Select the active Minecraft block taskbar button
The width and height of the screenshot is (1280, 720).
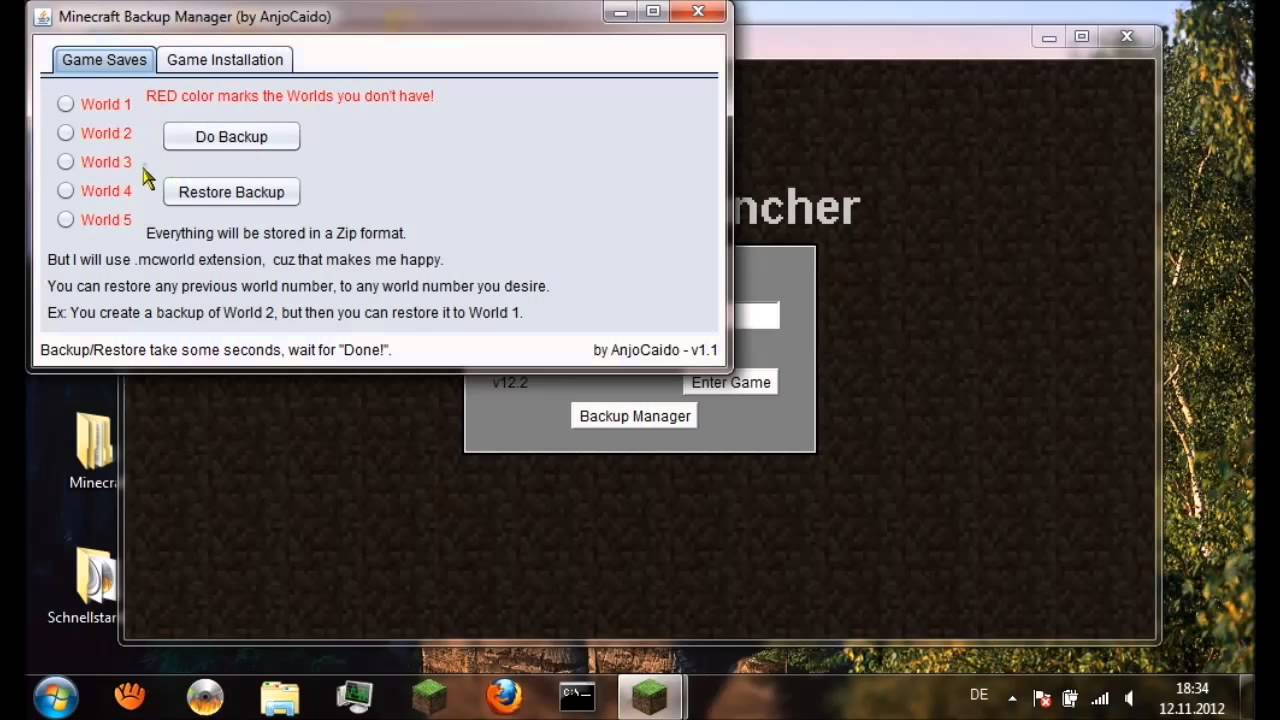650,696
